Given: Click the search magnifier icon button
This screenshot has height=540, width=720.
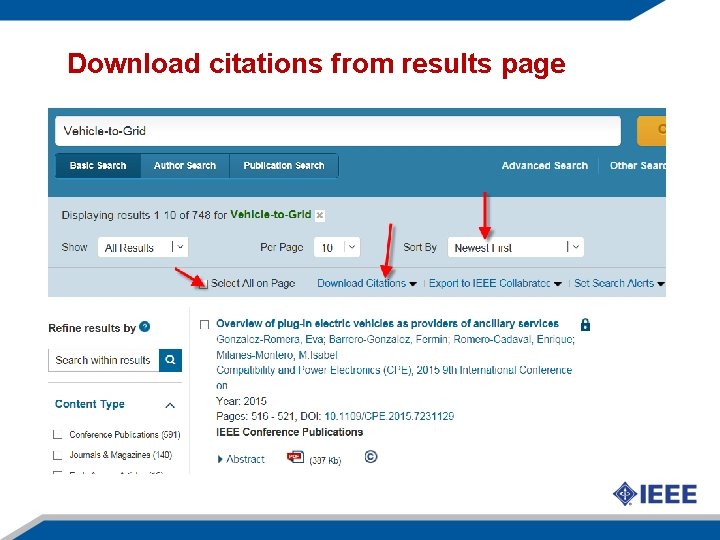Looking at the screenshot, I should coord(170,360).
